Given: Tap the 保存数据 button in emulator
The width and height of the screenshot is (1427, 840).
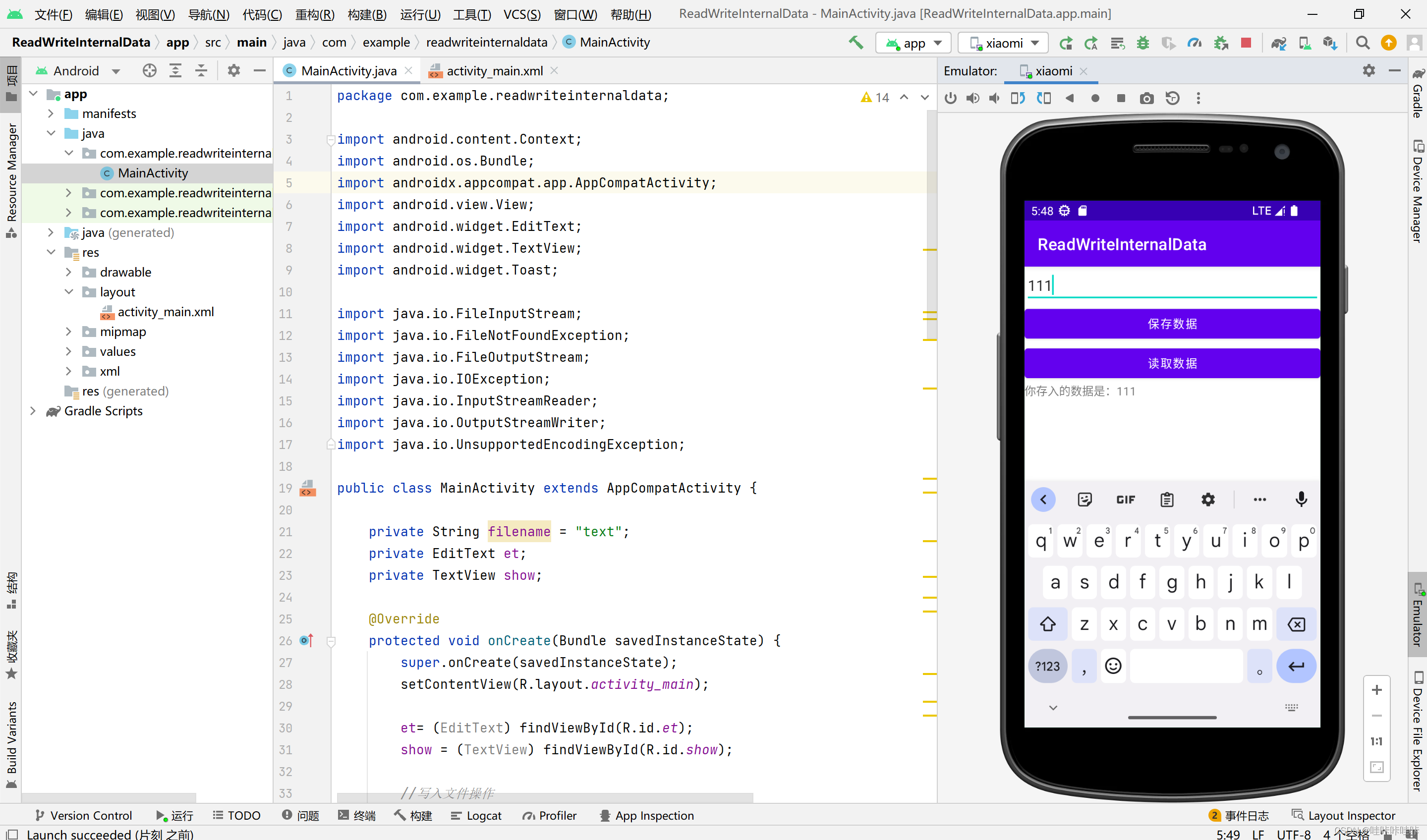Looking at the screenshot, I should click(1172, 324).
